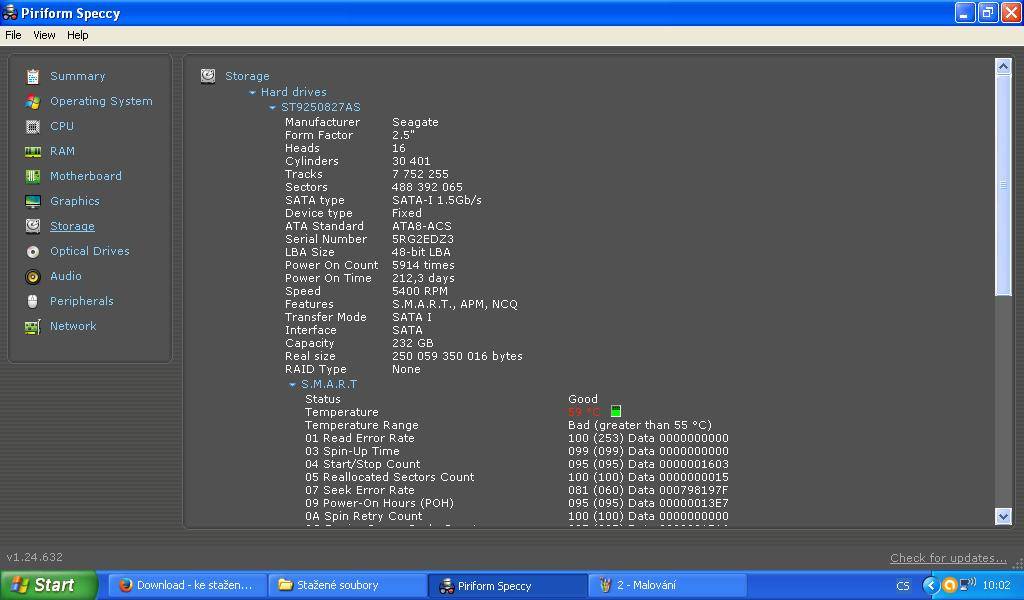The image size is (1024, 600).
Task: Click the red temperature value 59 °C
Action: point(584,412)
